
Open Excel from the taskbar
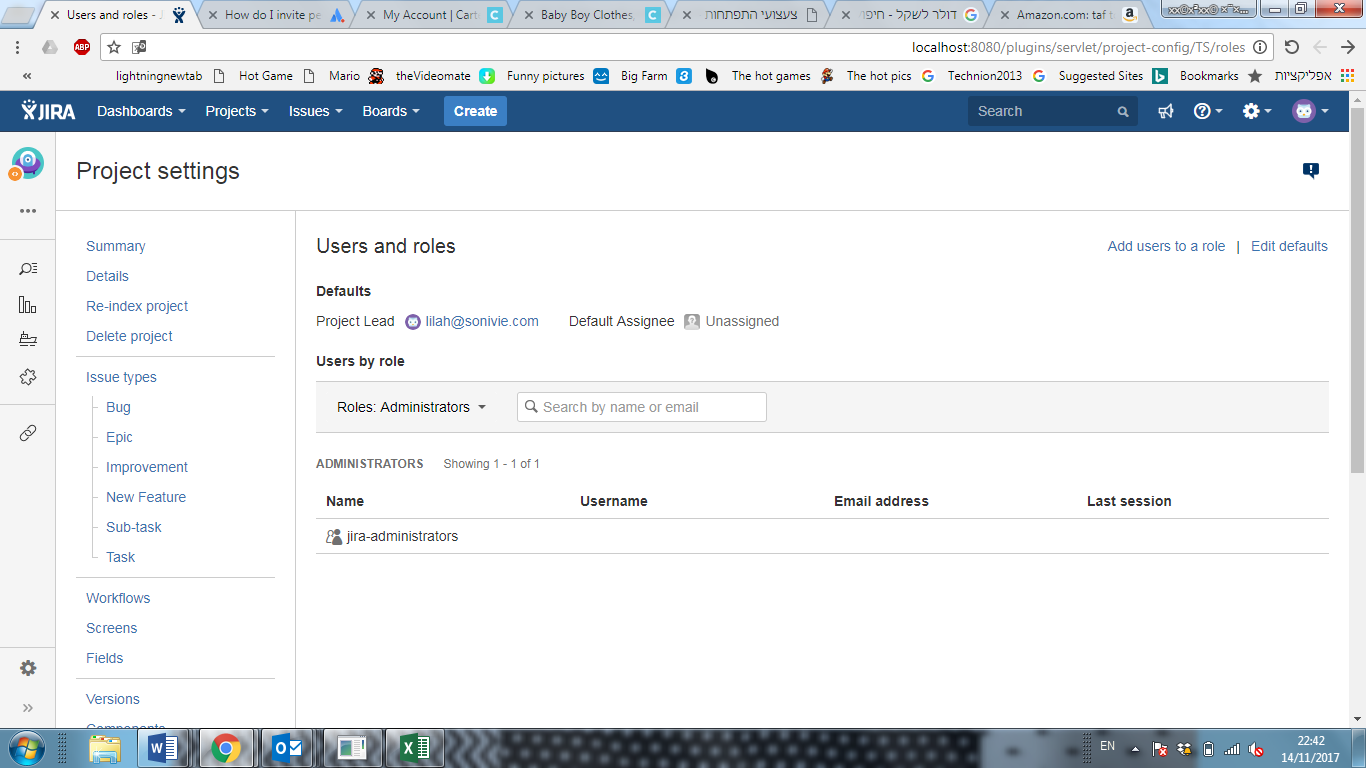(x=415, y=747)
